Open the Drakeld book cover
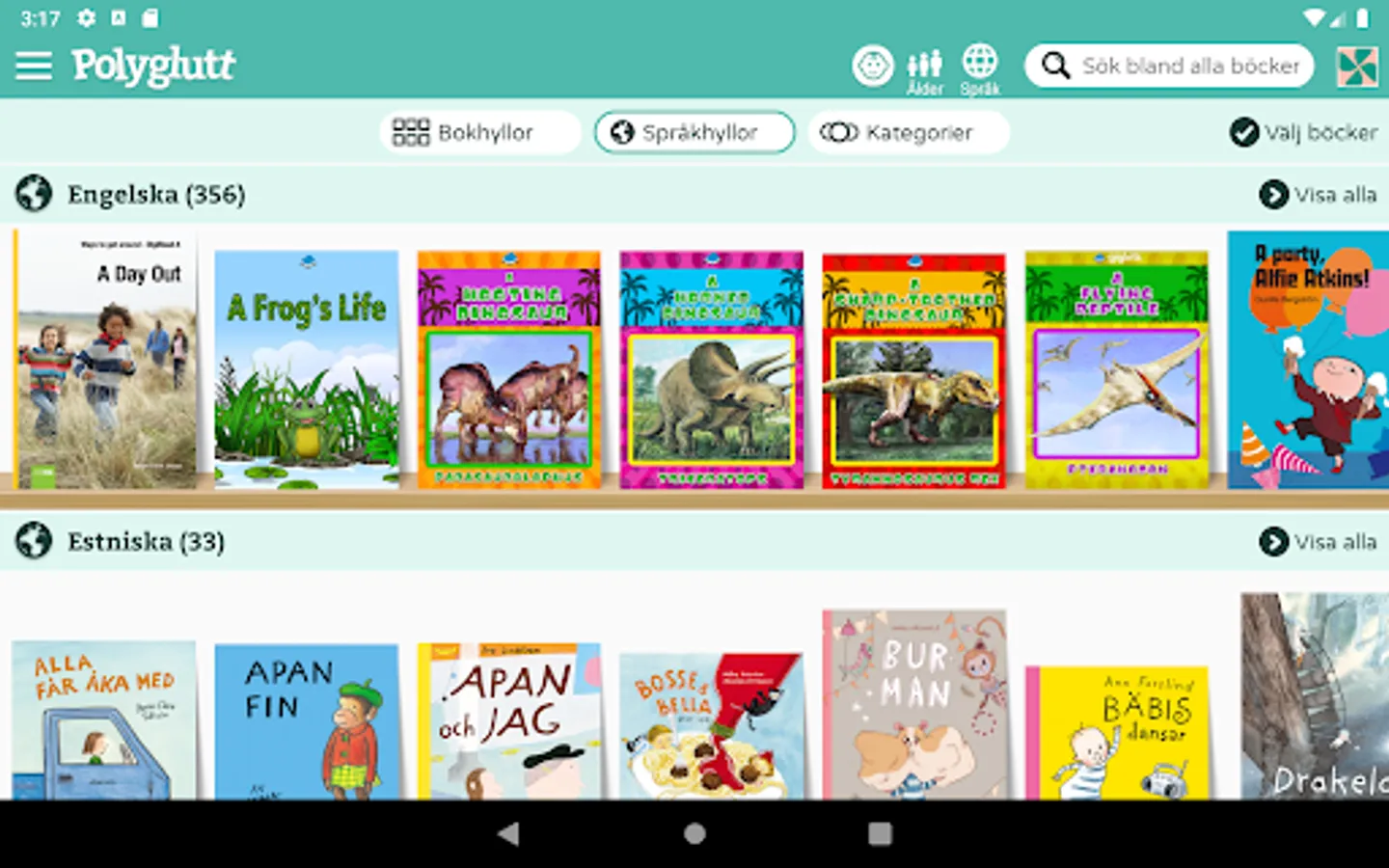1389x868 pixels. click(x=1315, y=695)
